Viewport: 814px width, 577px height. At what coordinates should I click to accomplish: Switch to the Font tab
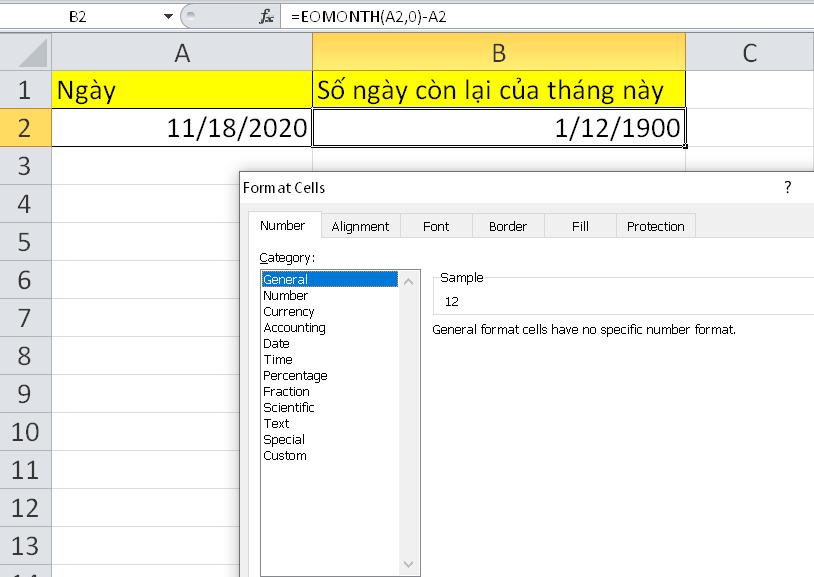click(436, 226)
